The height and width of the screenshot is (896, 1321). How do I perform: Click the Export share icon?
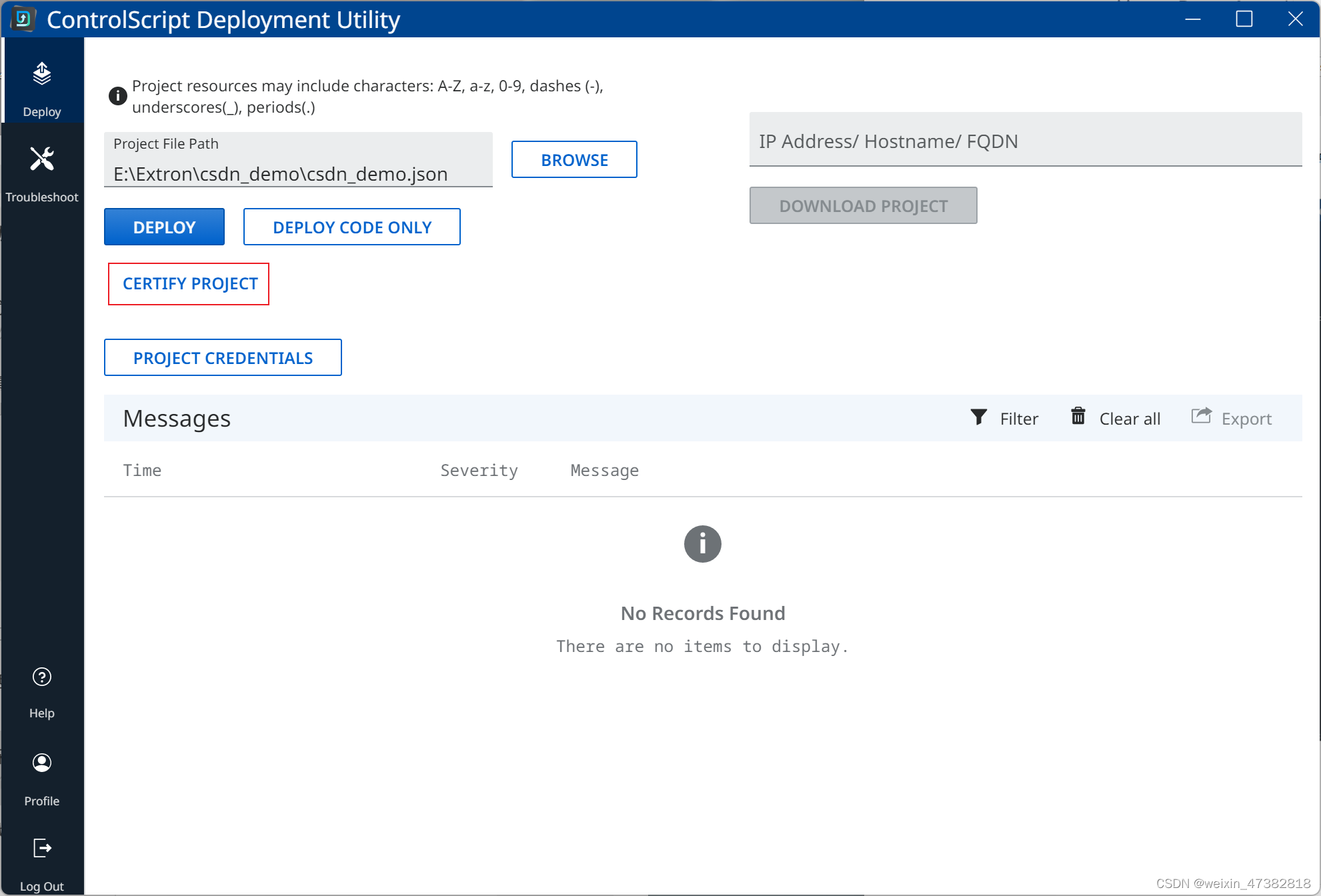tap(1201, 417)
